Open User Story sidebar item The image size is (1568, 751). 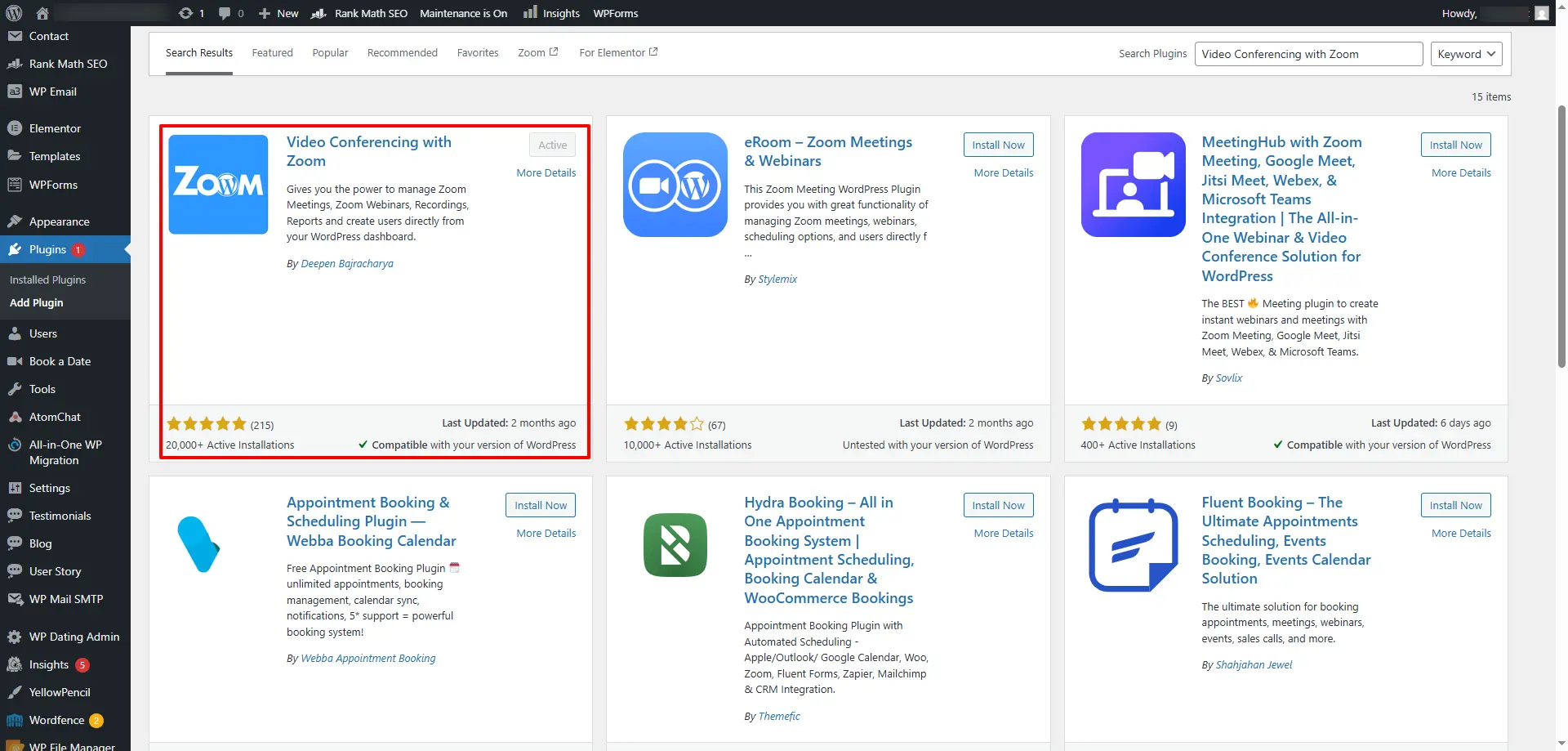pos(55,571)
